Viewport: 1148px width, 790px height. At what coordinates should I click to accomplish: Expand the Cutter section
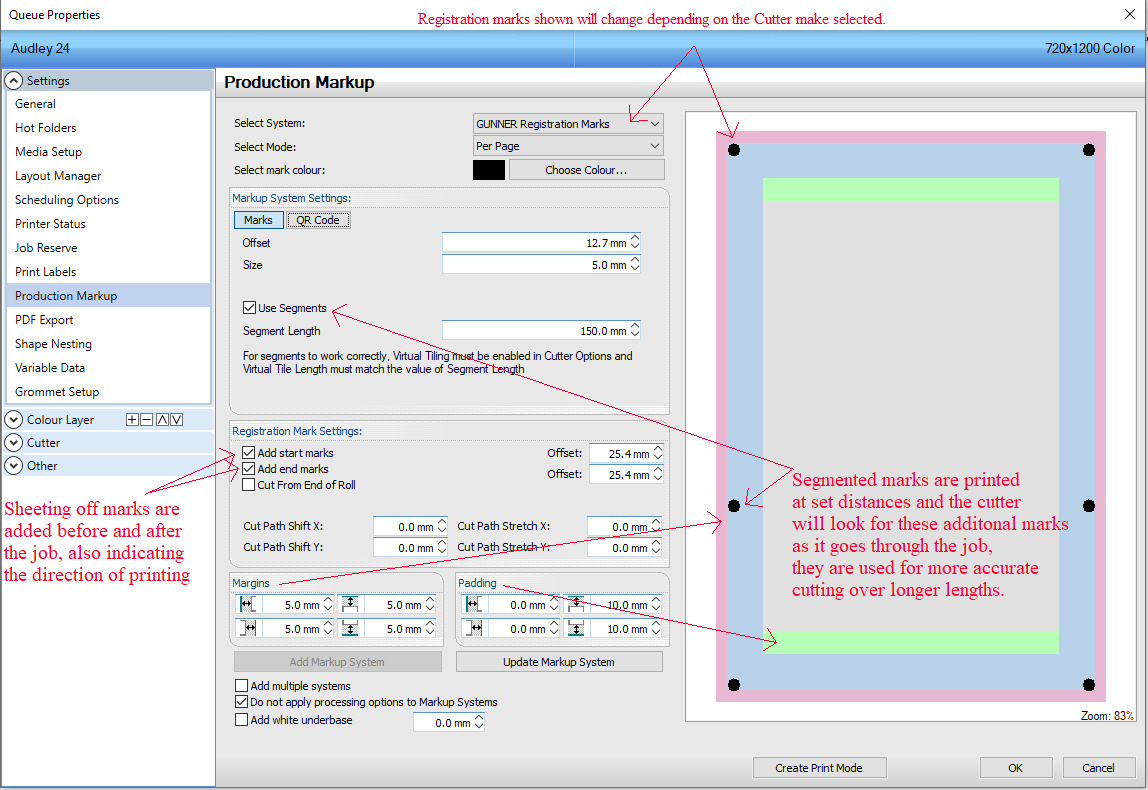coord(14,443)
